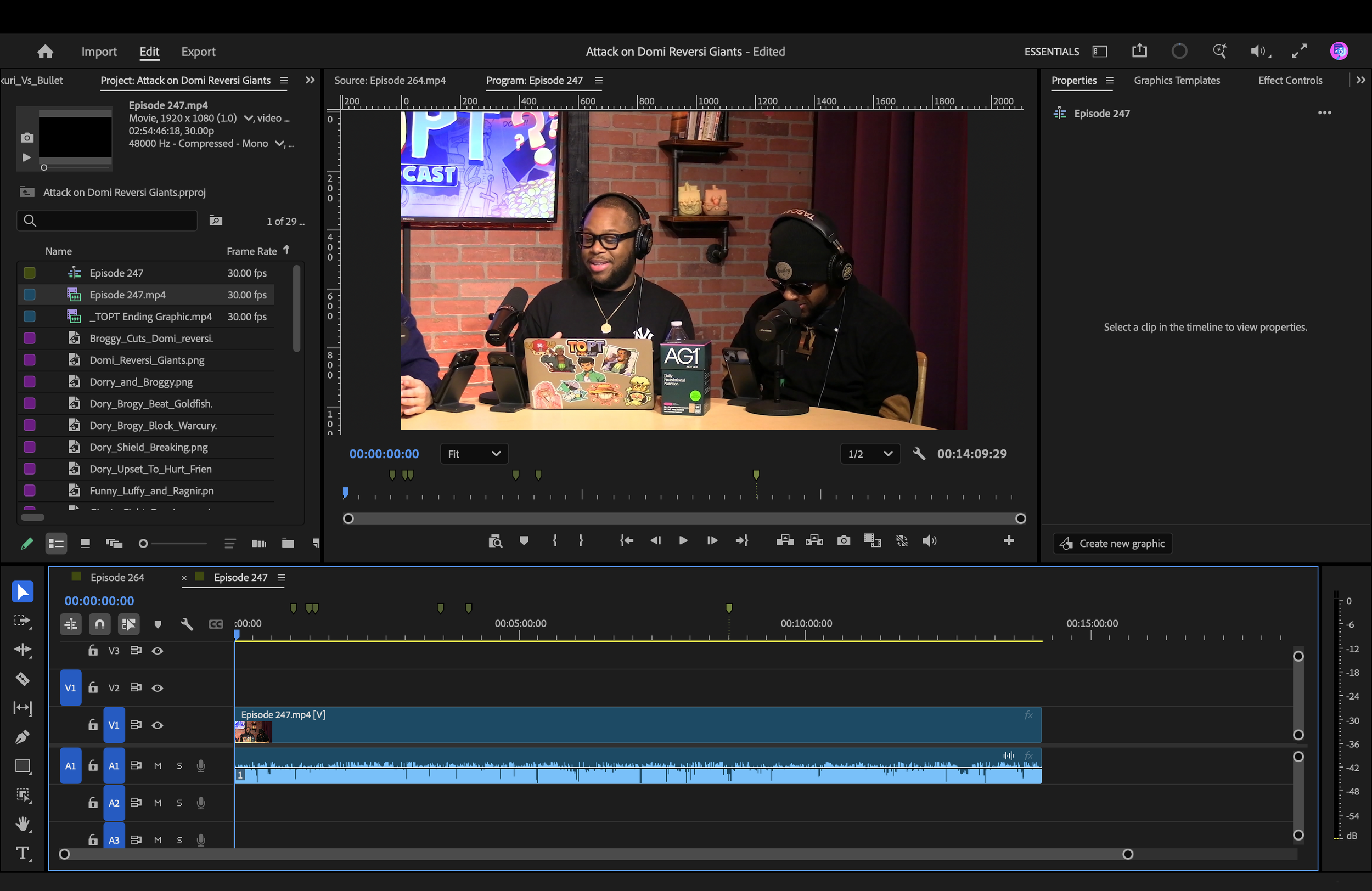Open the button editor plus icon
Viewport: 1372px width, 891px height.
[x=1009, y=540]
